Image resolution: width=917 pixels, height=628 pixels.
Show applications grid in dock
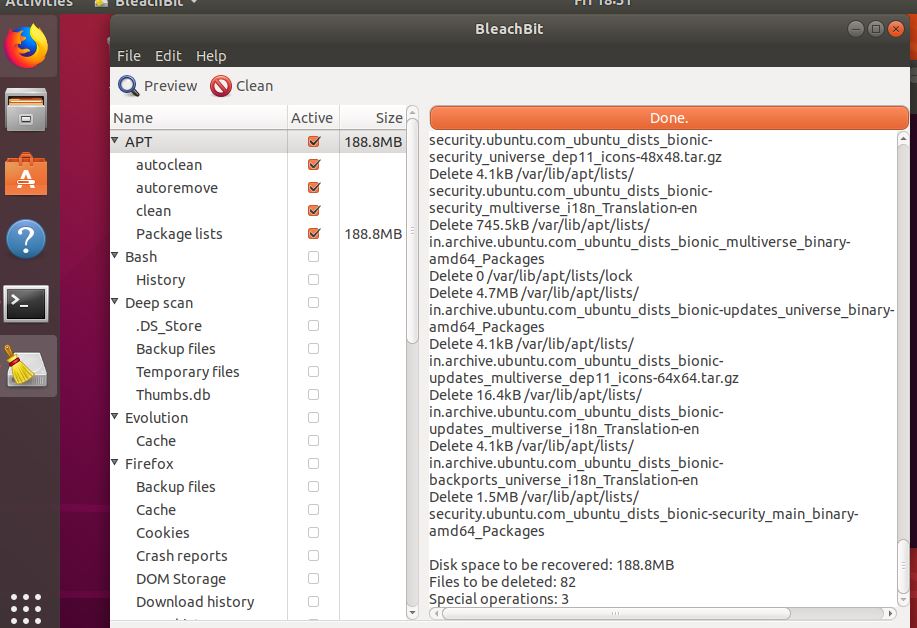(x=26, y=609)
